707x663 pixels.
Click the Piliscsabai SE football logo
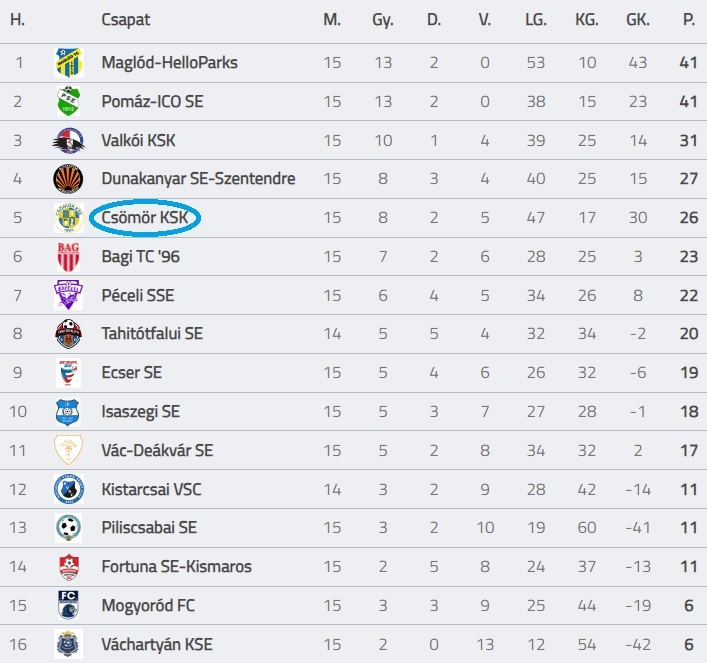pyautogui.click(x=68, y=528)
